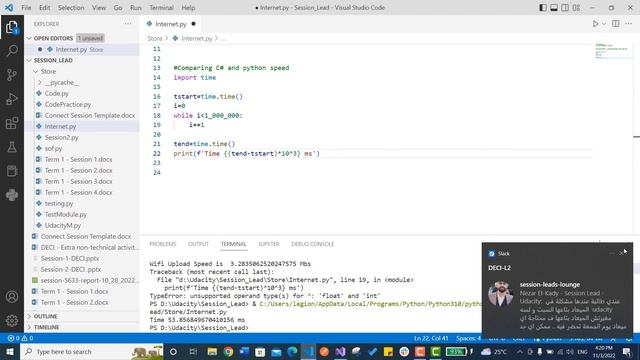
Task: Click Ln 22, Col 41 in status bar
Action: click(431, 338)
